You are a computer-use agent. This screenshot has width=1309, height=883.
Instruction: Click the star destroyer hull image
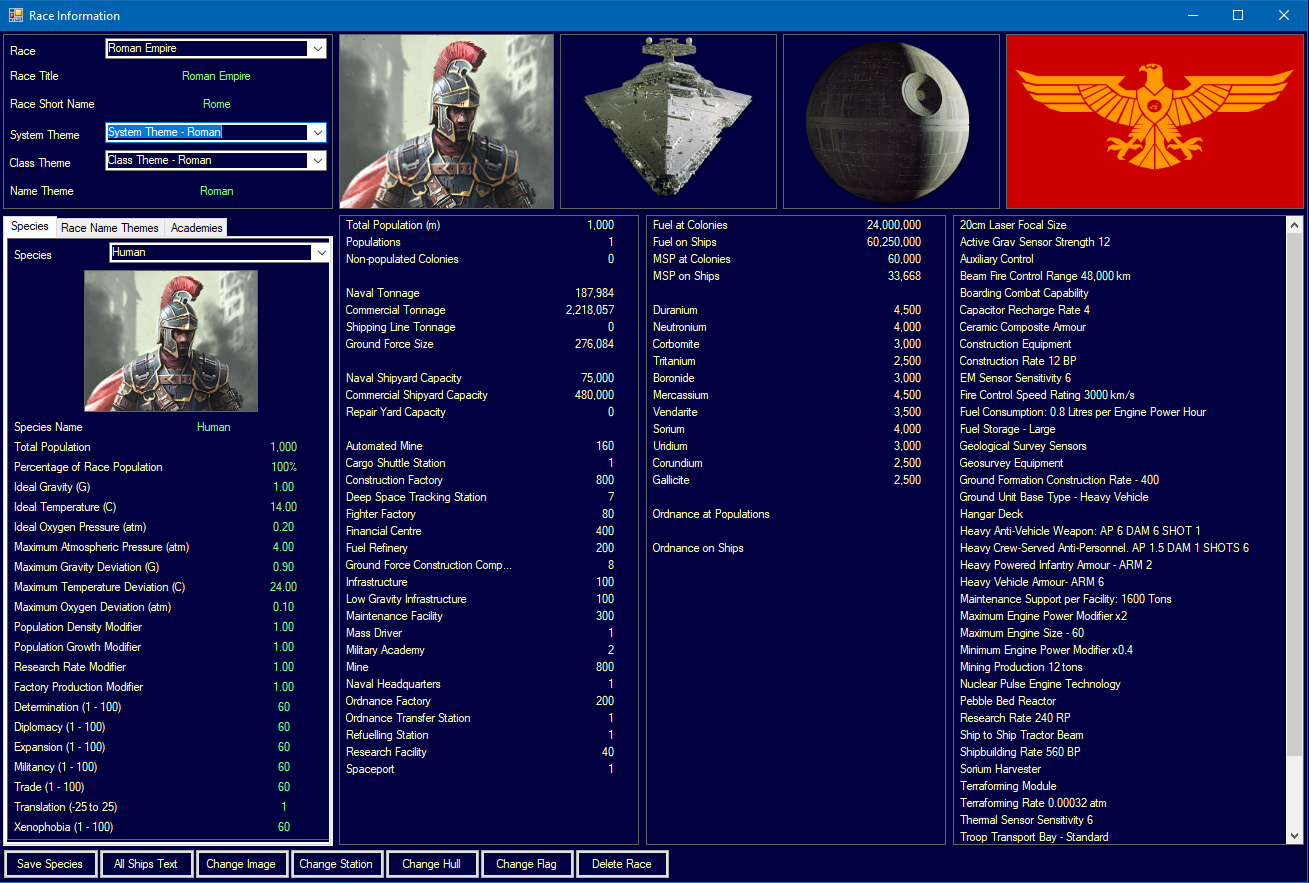pos(668,121)
